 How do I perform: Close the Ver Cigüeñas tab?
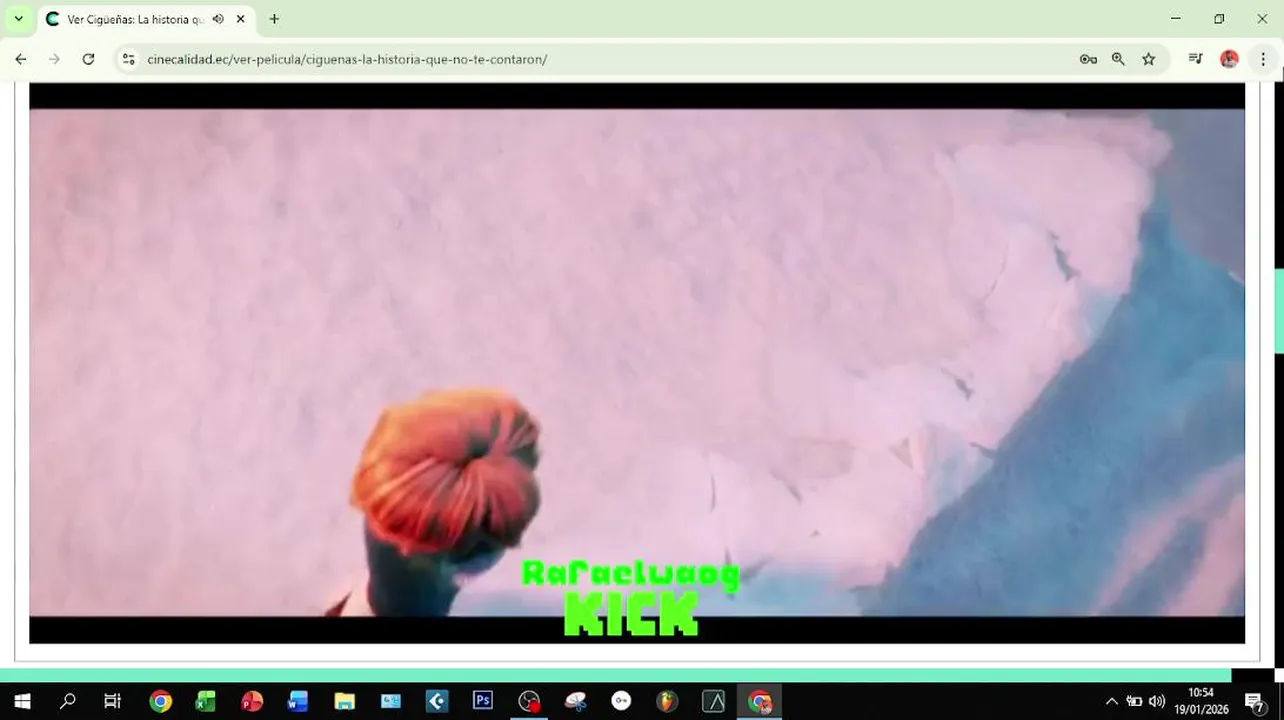point(240,19)
